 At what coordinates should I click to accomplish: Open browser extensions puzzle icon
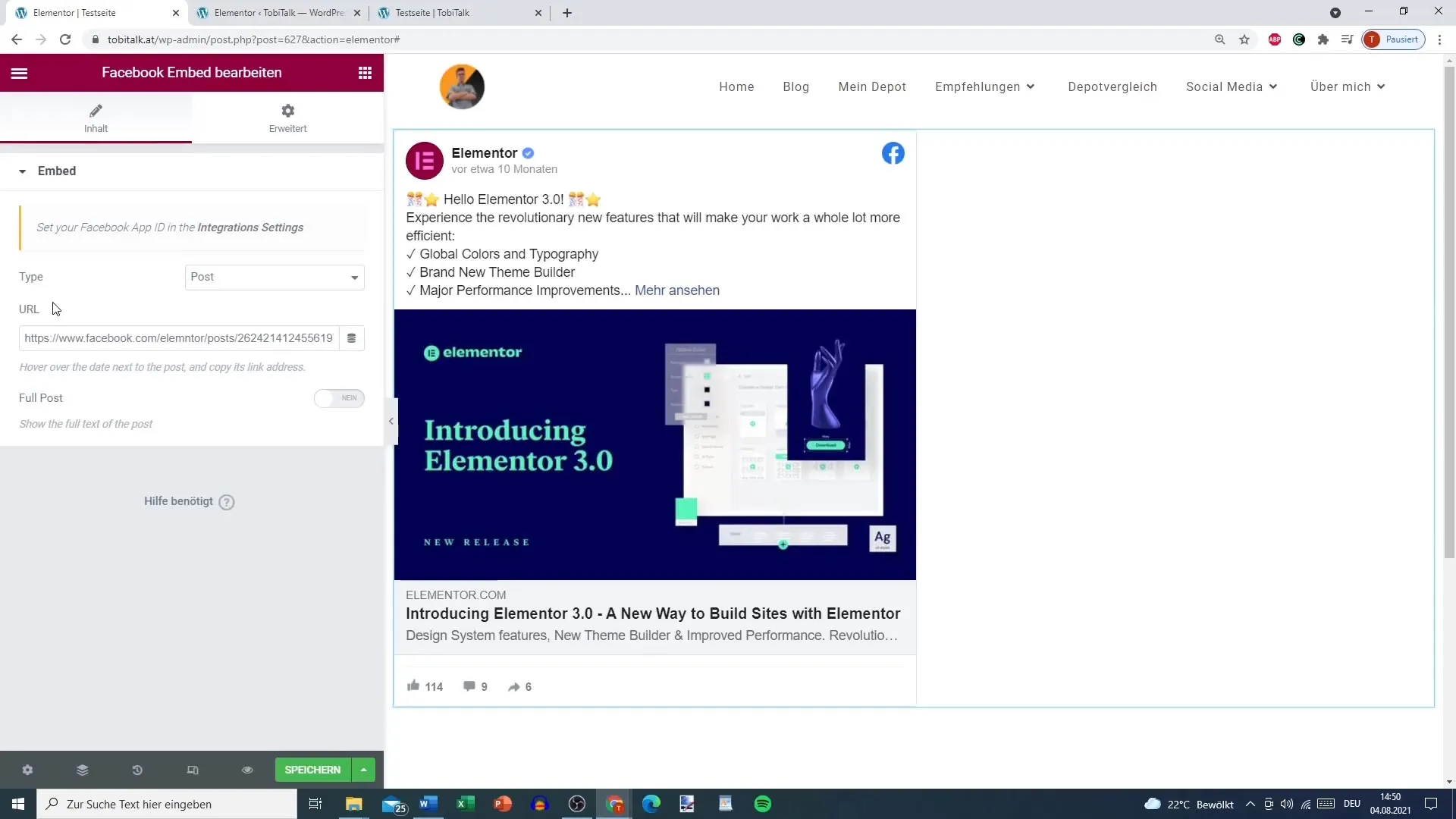(1323, 39)
